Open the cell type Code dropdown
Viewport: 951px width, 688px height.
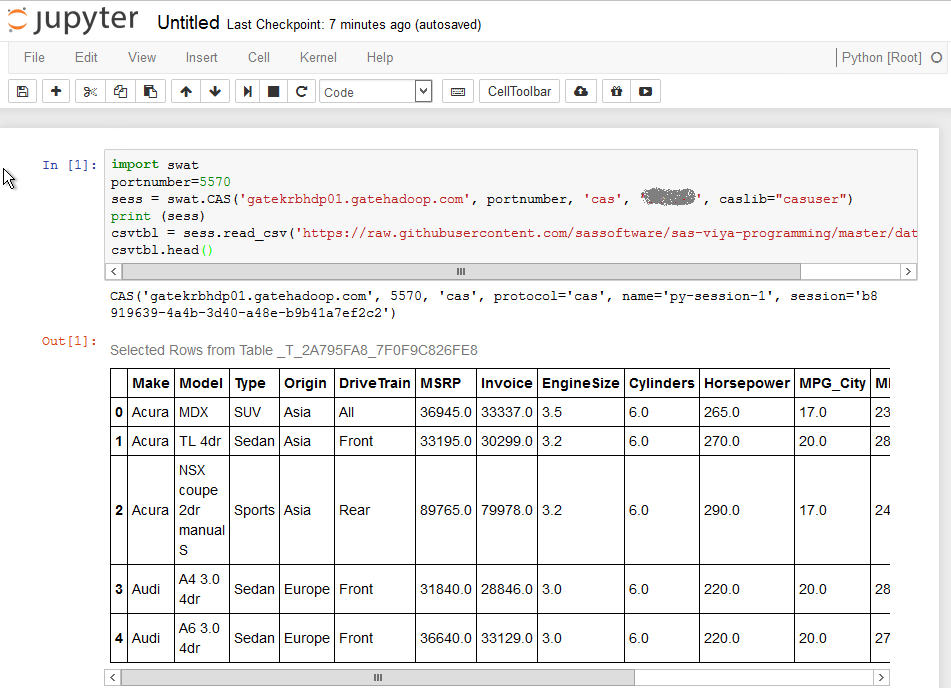pyautogui.click(x=375, y=92)
